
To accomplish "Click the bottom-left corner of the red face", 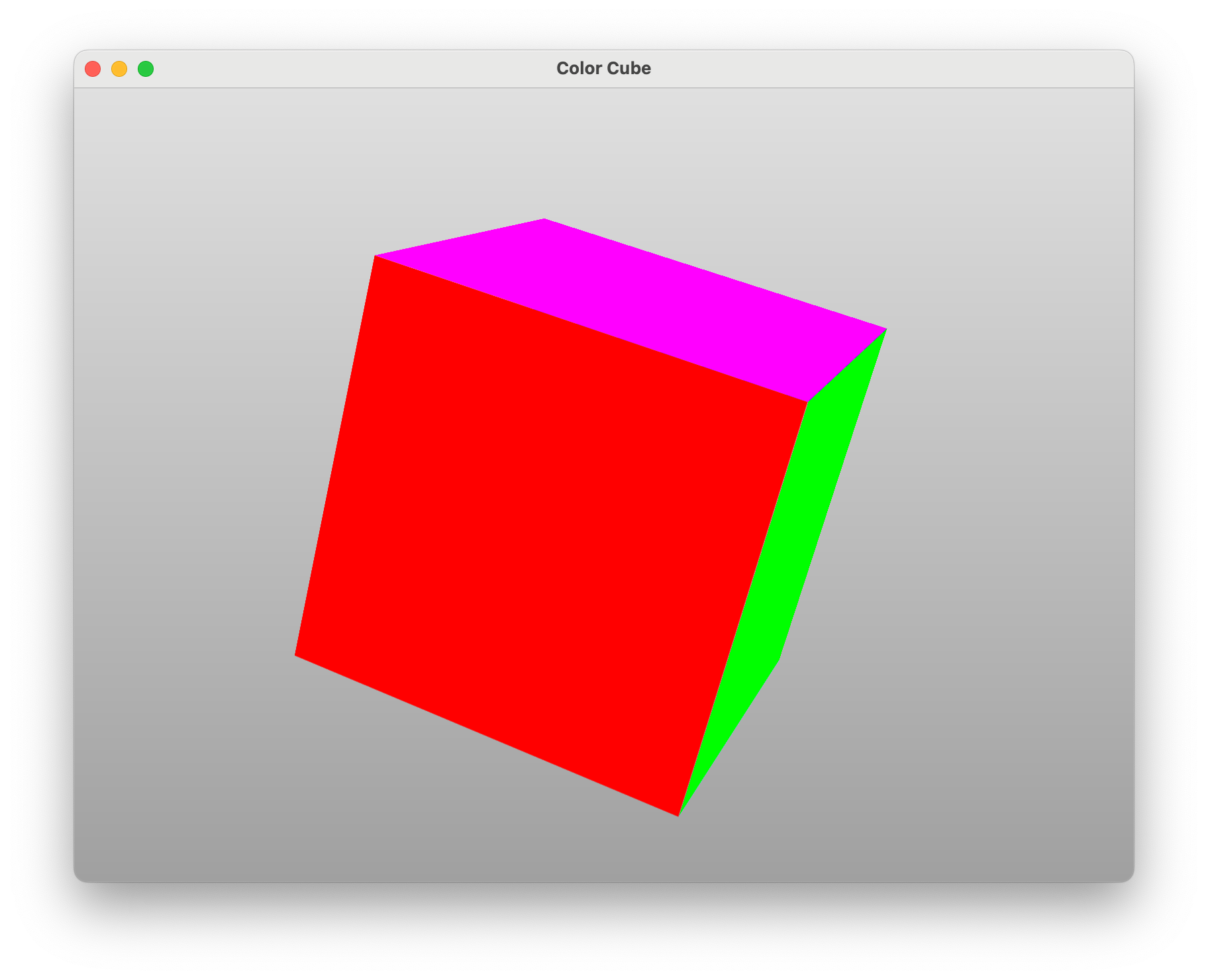I will point(295,655).
